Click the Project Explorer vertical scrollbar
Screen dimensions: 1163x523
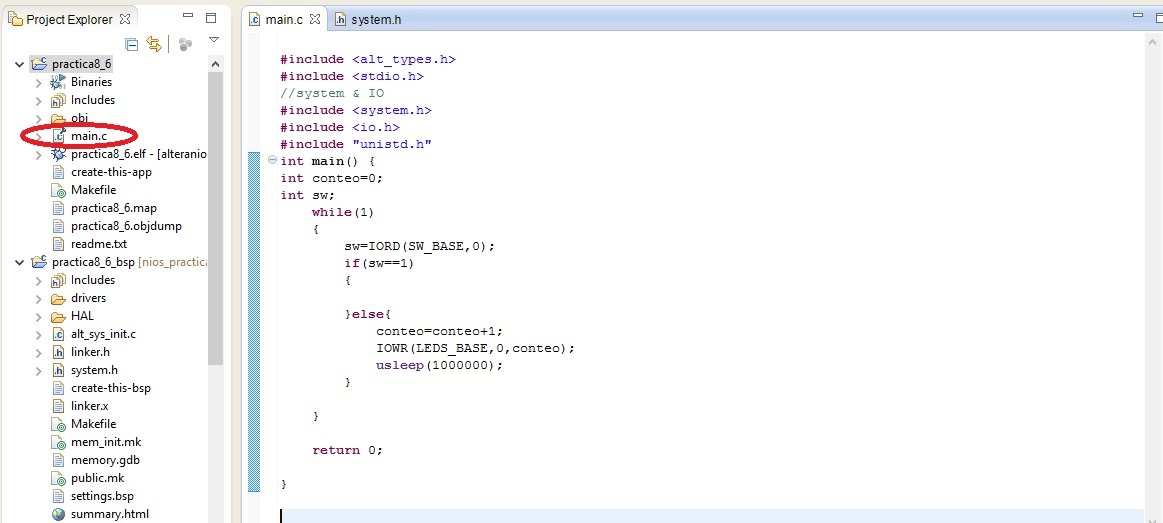pos(215,220)
